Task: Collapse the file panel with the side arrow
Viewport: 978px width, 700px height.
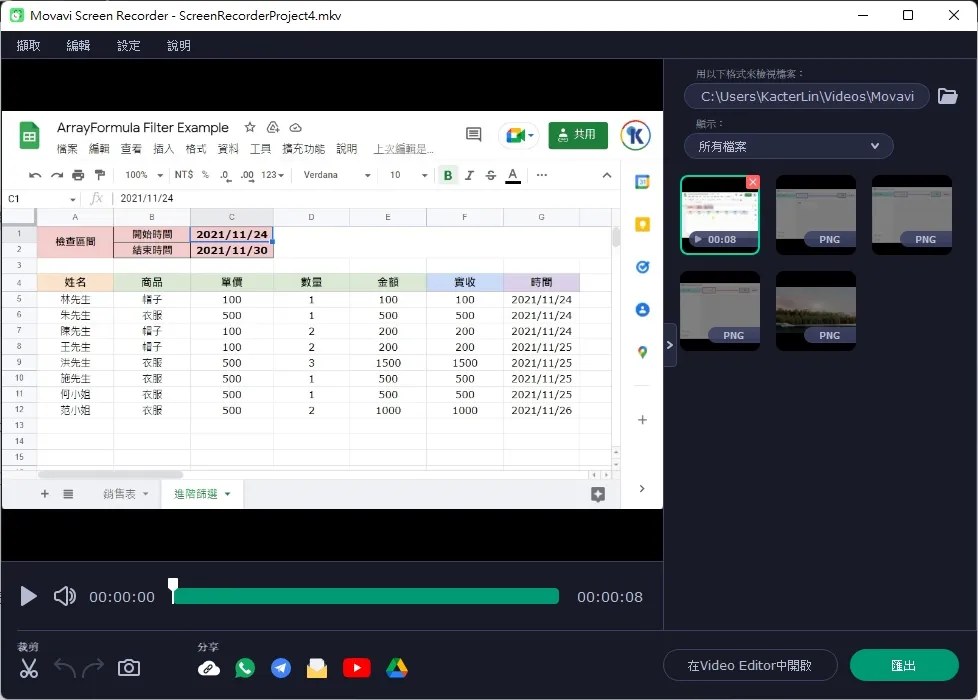Action: click(x=670, y=345)
